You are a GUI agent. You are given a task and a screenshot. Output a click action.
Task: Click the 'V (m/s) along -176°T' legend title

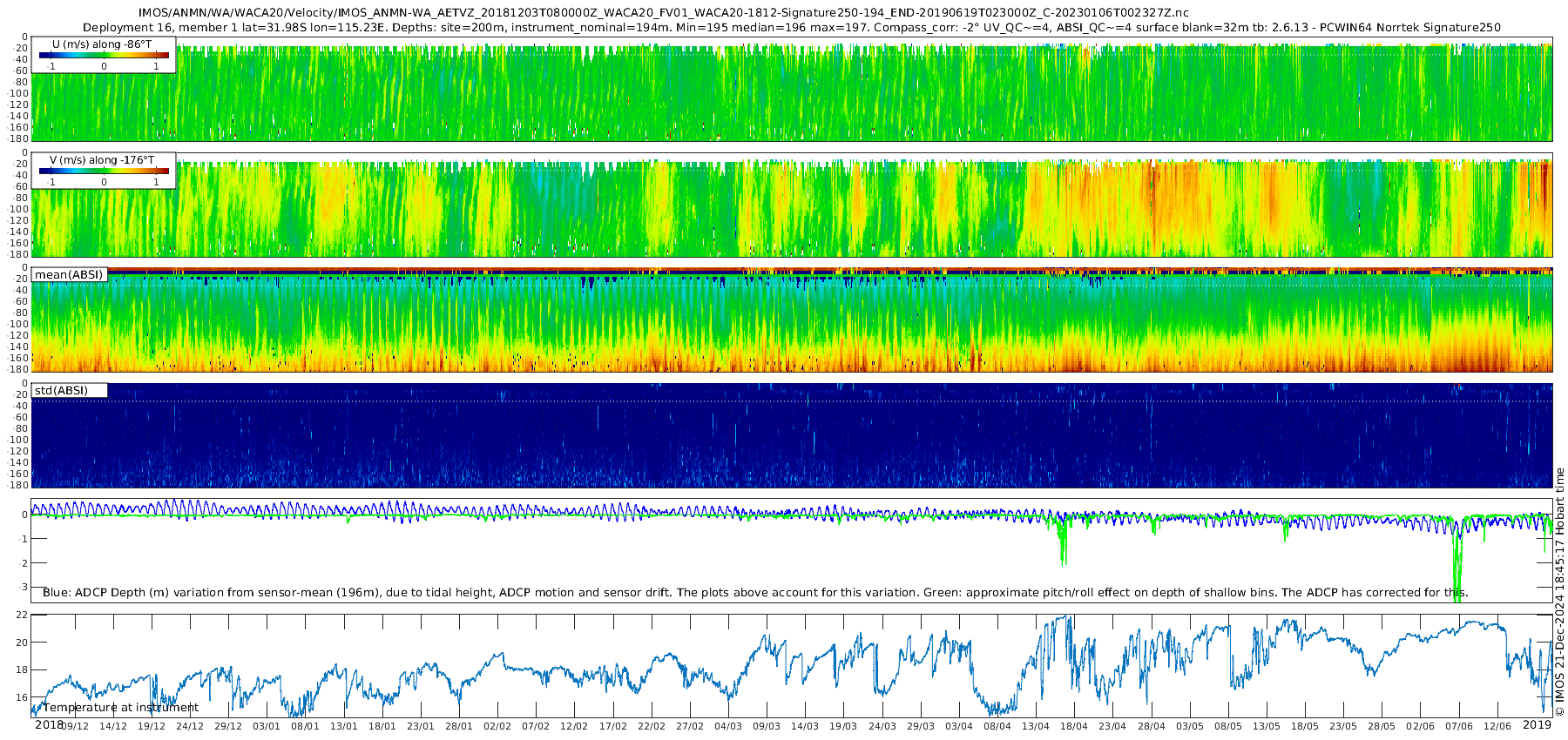tap(102, 160)
